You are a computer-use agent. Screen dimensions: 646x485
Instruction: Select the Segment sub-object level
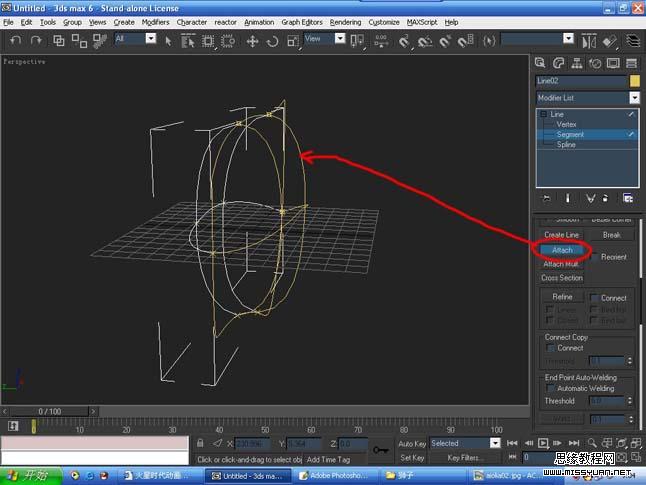click(570, 134)
